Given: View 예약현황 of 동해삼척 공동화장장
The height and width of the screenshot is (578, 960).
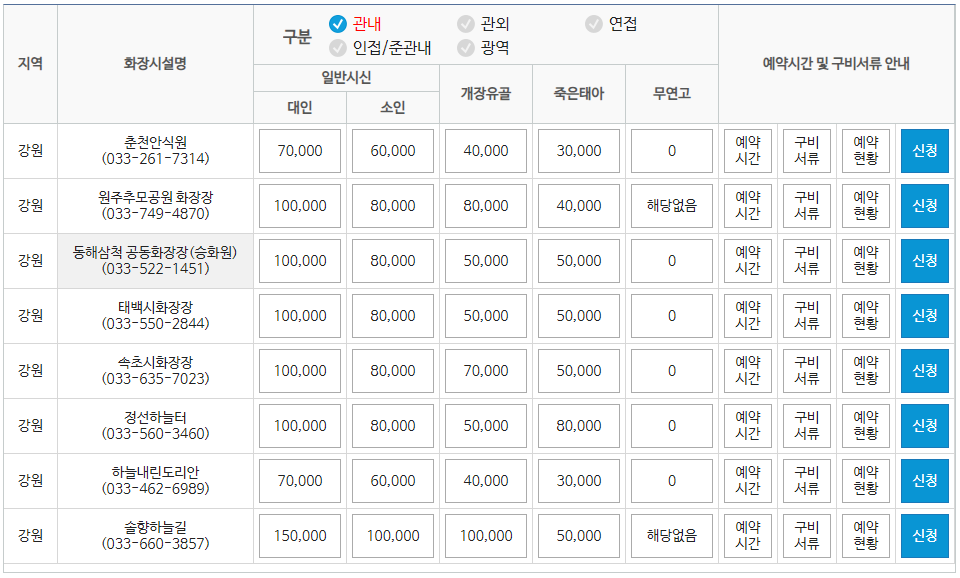Looking at the screenshot, I should click(864, 260).
